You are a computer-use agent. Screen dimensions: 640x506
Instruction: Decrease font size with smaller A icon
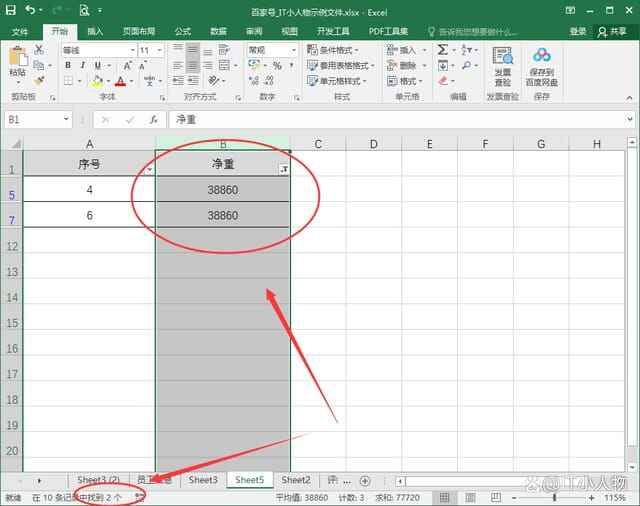coord(143,65)
